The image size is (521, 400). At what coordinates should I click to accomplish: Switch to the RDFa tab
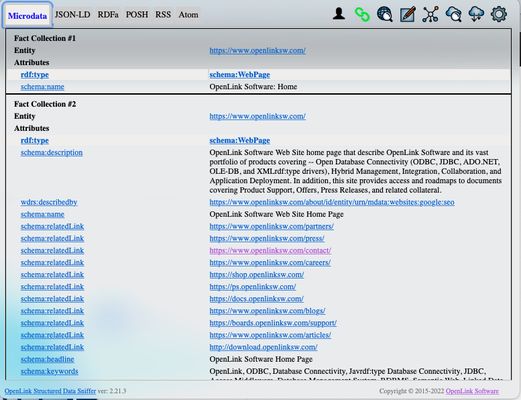click(x=108, y=15)
